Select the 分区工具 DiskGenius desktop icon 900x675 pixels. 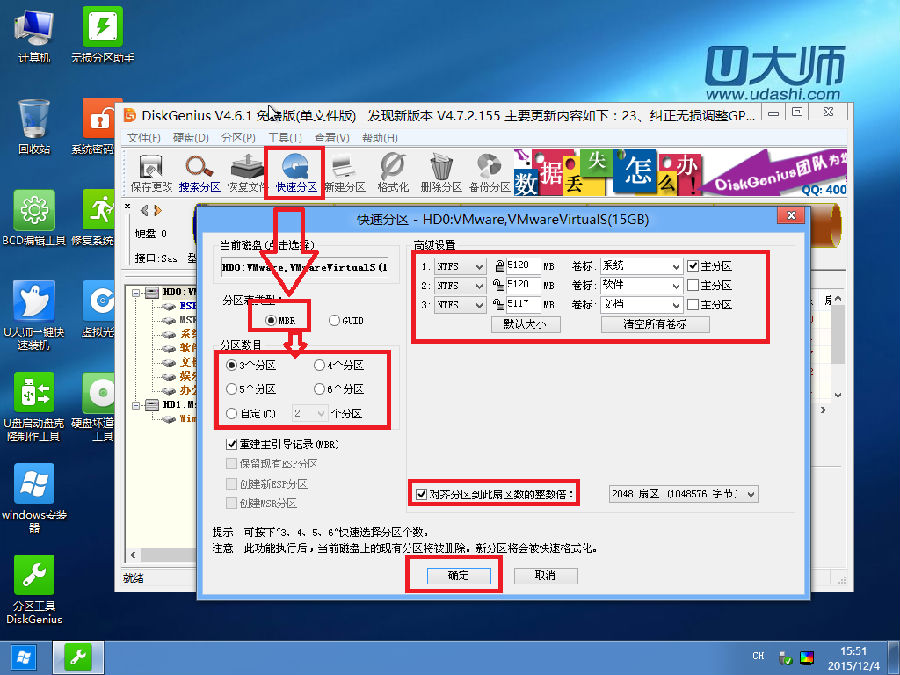pyautogui.click(x=34, y=590)
